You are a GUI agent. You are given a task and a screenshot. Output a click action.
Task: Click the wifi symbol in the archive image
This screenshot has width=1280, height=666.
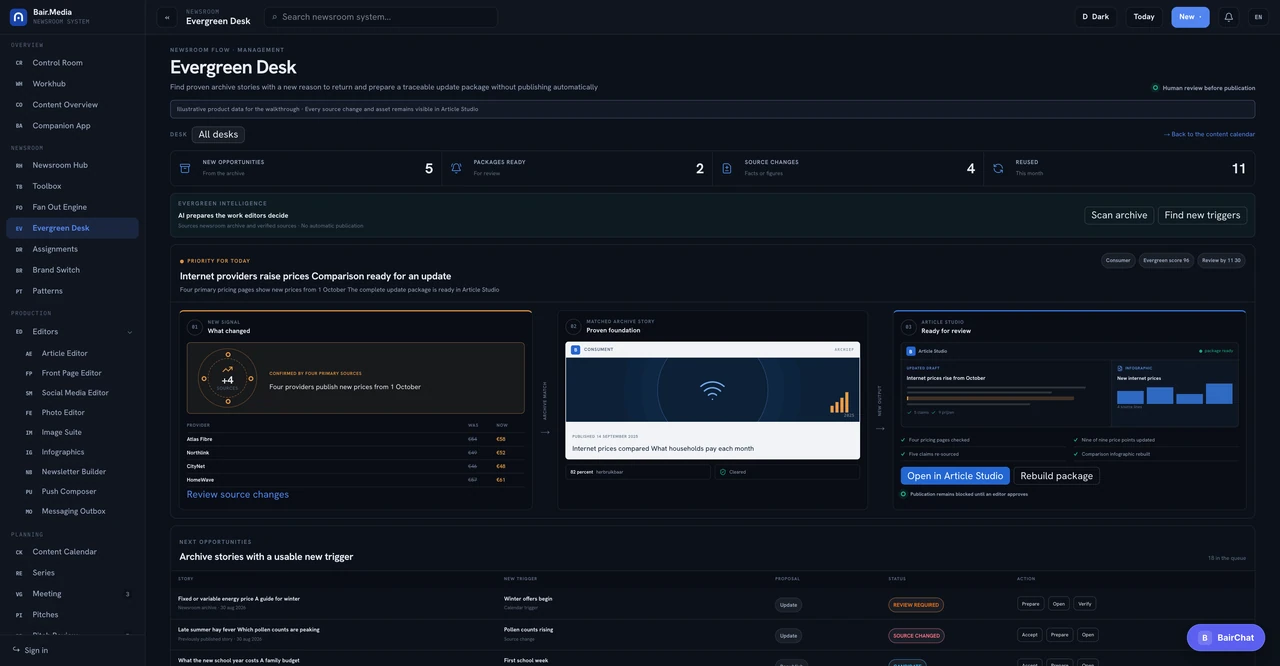coord(712,390)
